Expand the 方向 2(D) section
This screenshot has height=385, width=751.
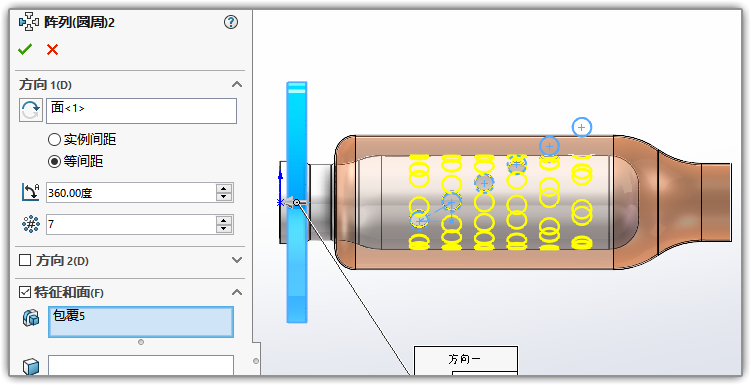[237, 260]
